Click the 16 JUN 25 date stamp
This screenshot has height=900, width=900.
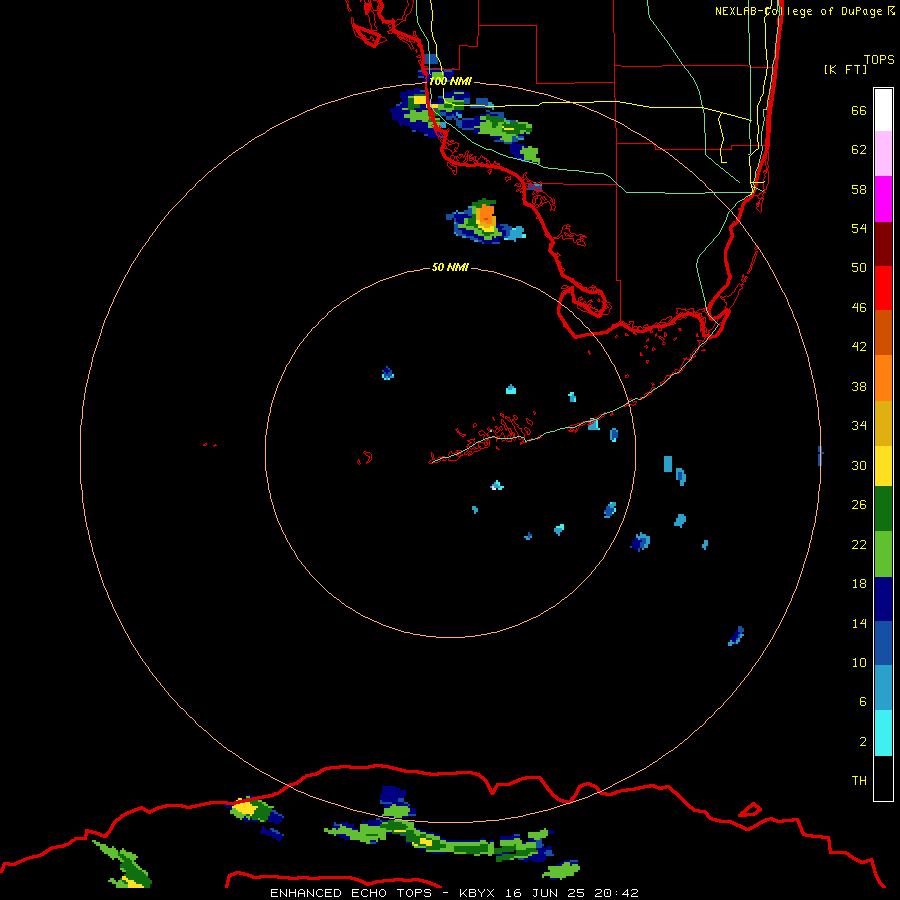pos(546,893)
